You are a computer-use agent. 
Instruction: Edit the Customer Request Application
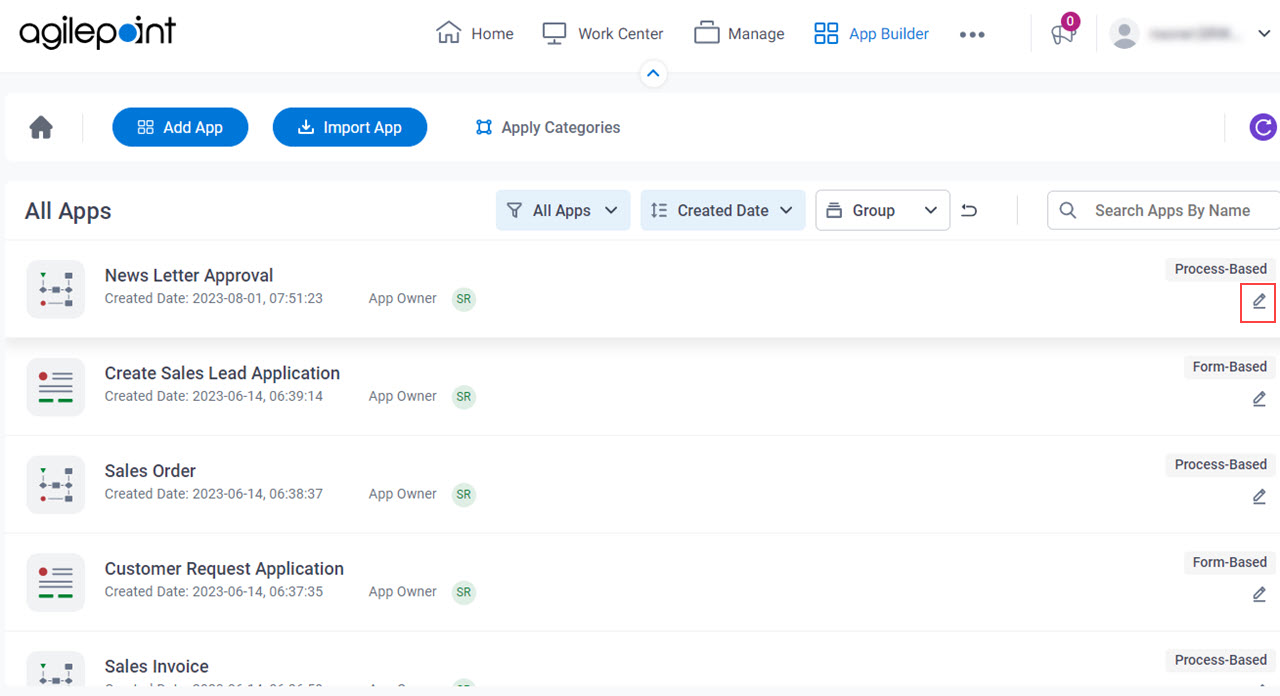click(x=1259, y=595)
